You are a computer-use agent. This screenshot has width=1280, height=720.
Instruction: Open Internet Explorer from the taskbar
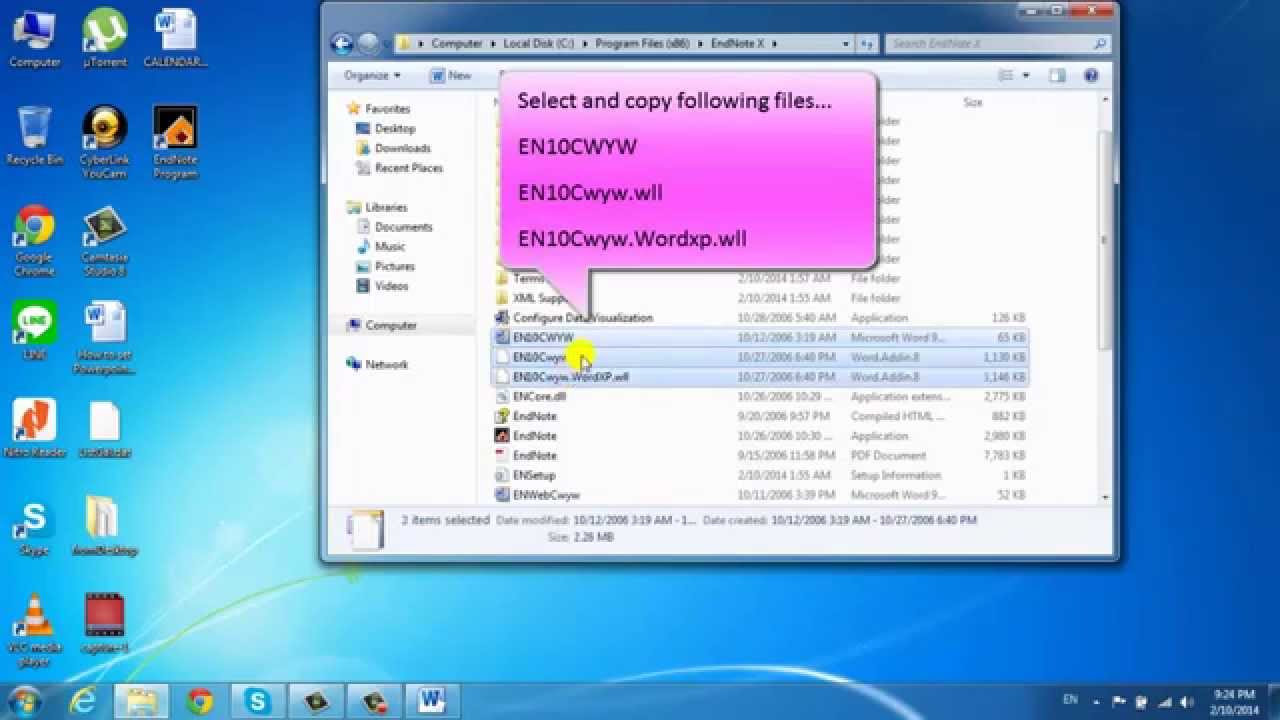click(x=82, y=700)
